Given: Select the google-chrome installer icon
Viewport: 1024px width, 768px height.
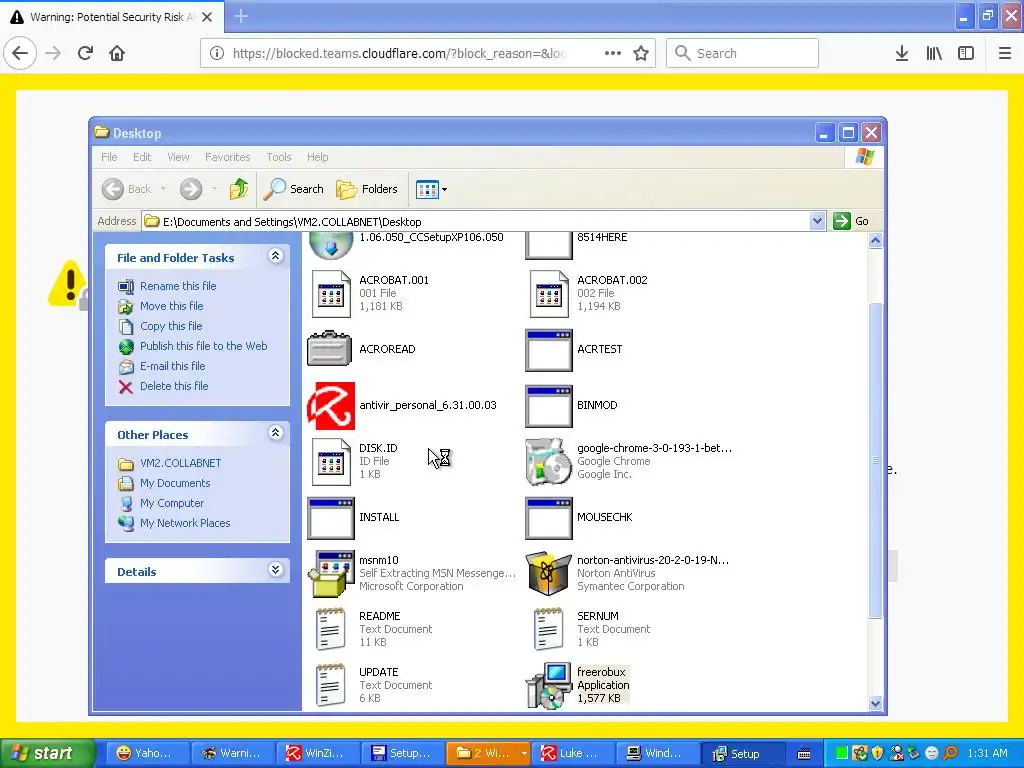Looking at the screenshot, I should (549, 462).
